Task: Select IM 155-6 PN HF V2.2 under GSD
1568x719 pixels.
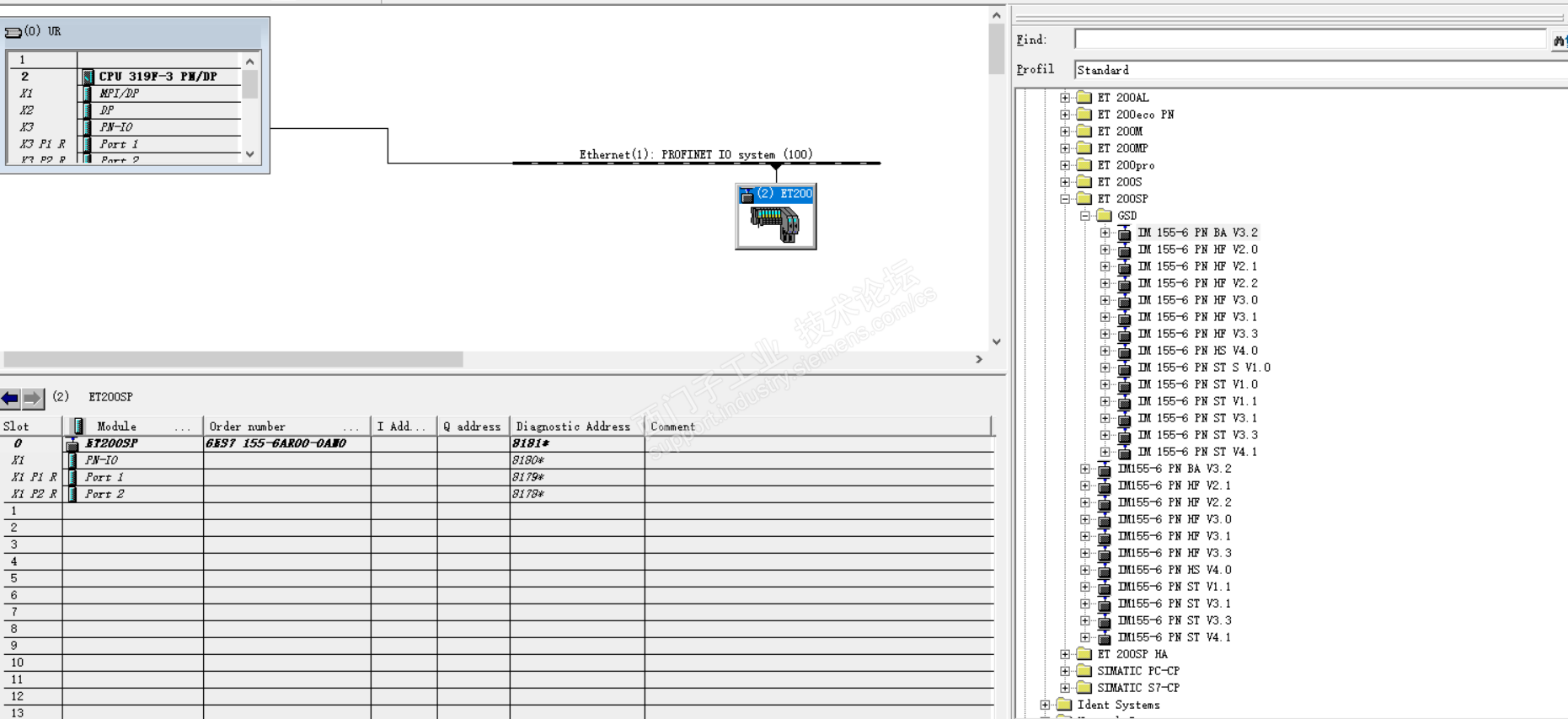Action: click(1197, 283)
